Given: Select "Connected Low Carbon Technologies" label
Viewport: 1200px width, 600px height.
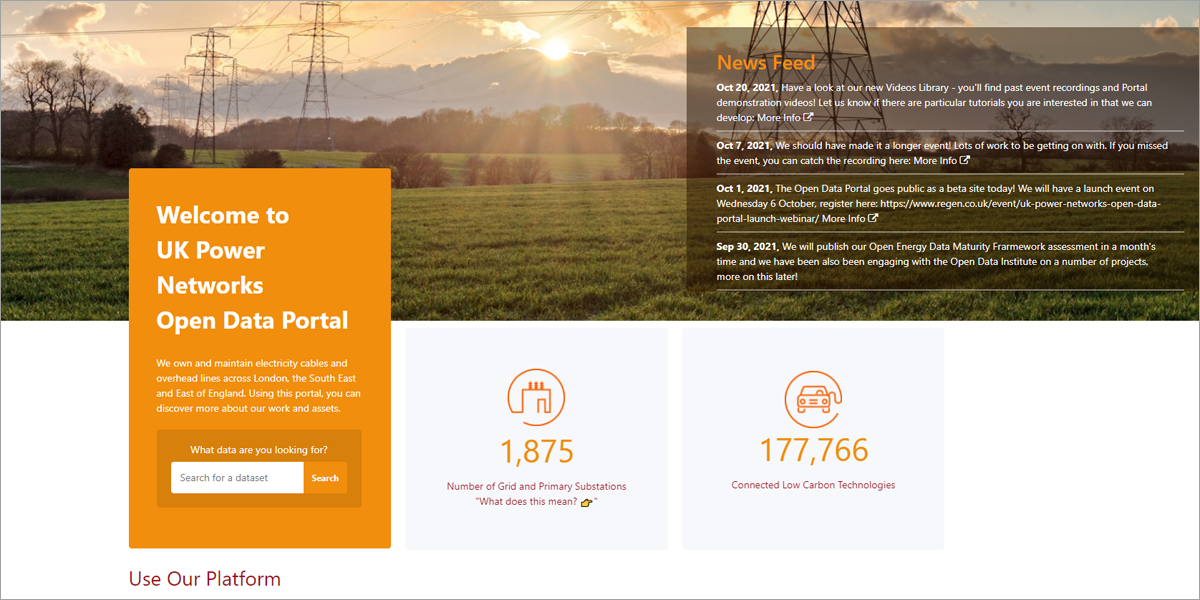Looking at the screenshot, I should click(813, 485).
